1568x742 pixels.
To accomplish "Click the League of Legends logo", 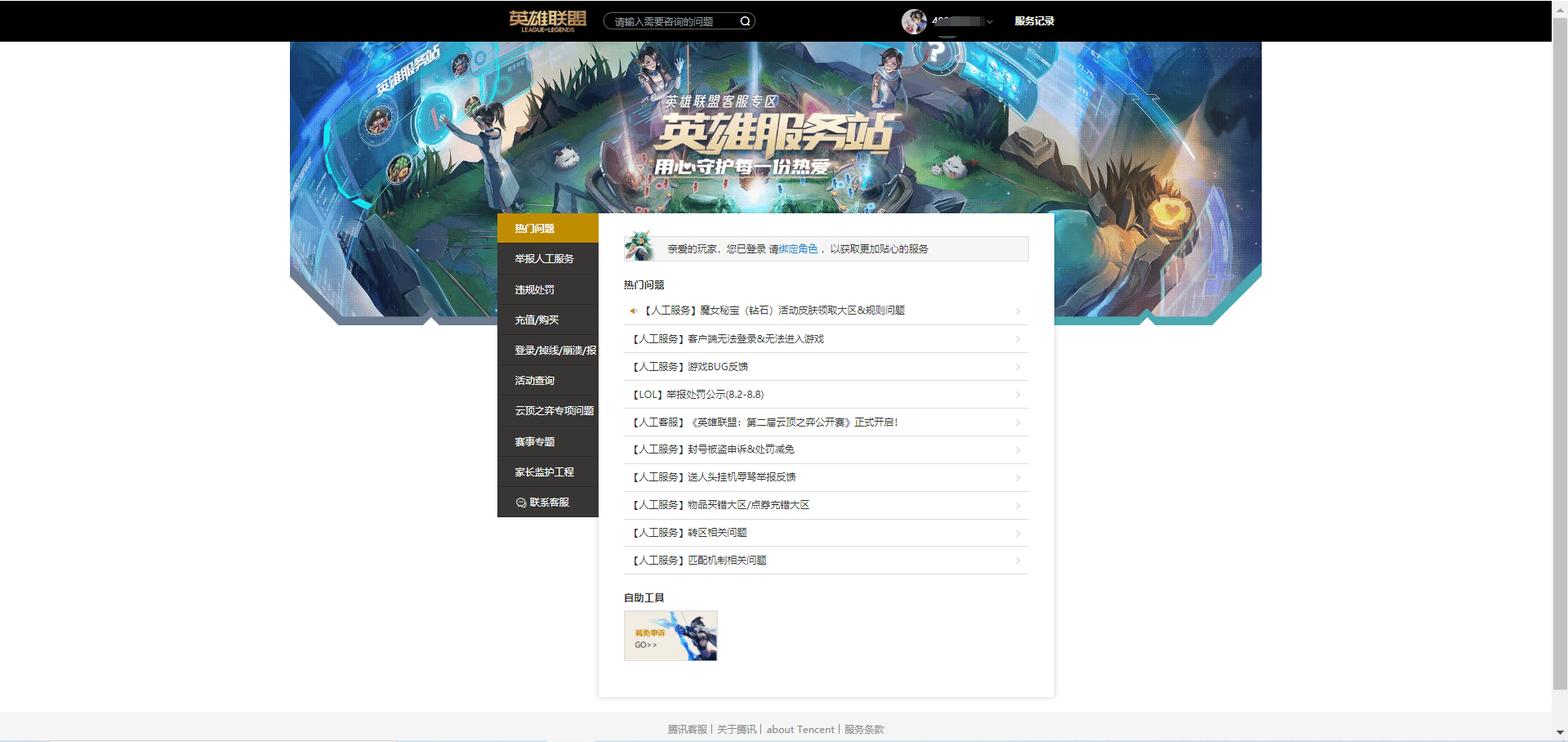I will point(545,20).
